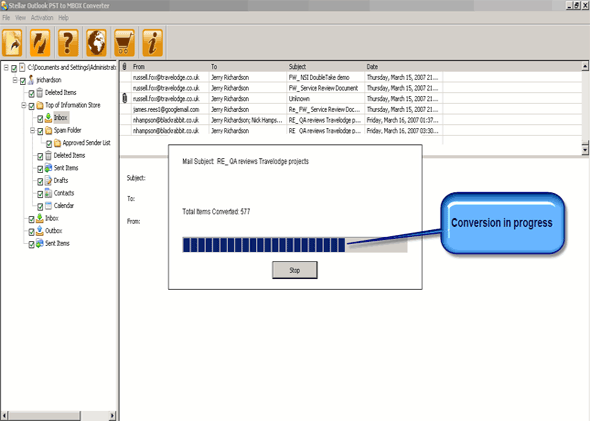
Task: Click the highlighted Inbox tray icon
Action: [x=49, y=118]
